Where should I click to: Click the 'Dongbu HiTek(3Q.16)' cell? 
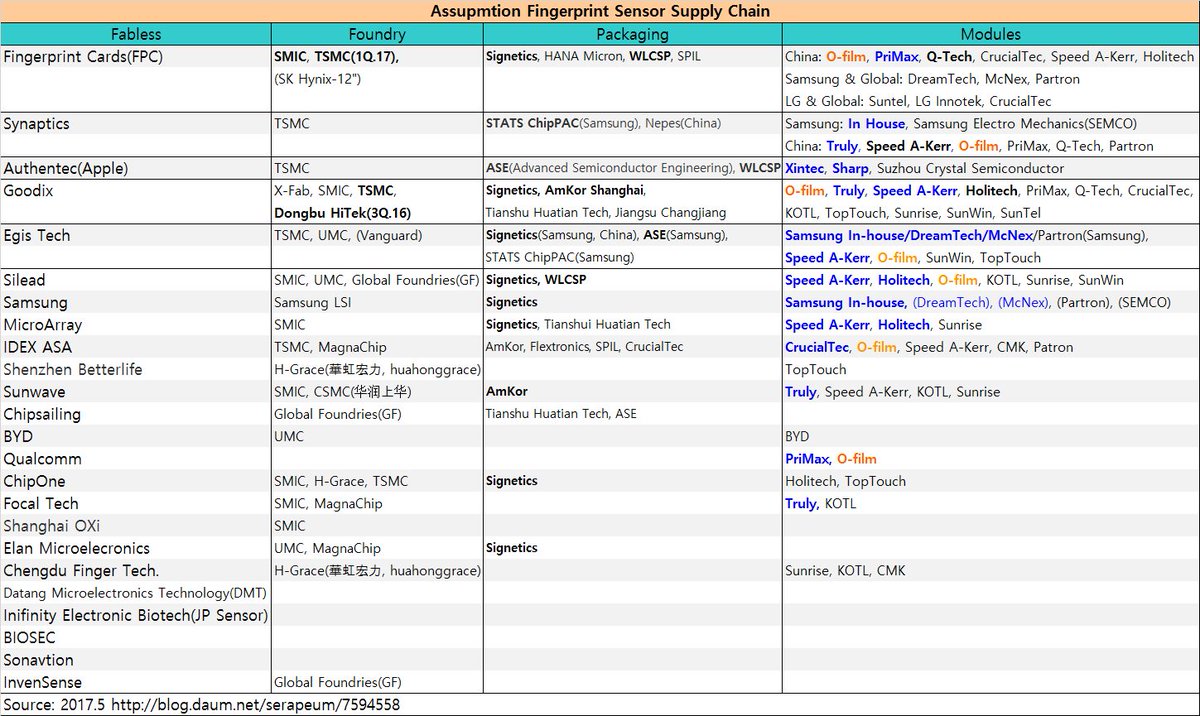[342, 213]
